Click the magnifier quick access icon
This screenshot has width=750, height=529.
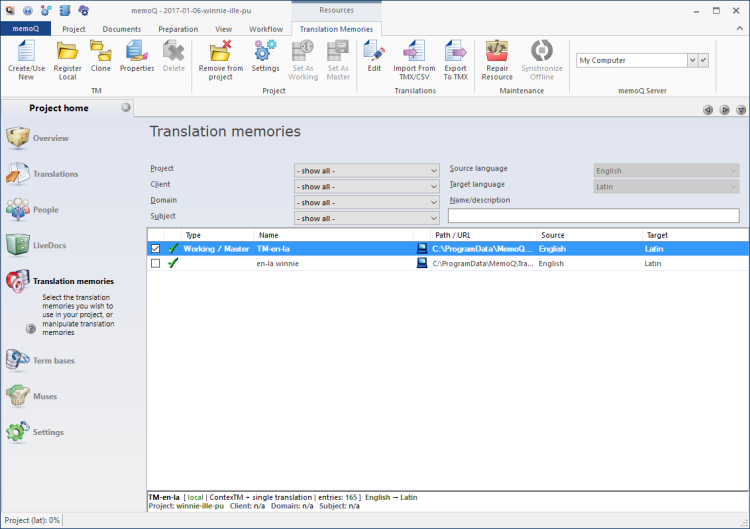point(10,10)
